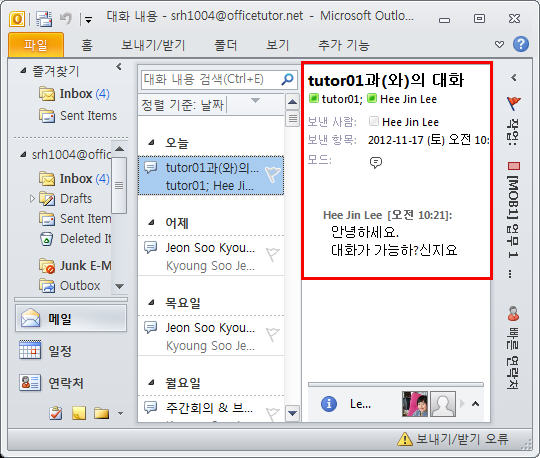Toggle flag on Thursday's Jeon Soo Kyou item
The image size is (540, 458).
click(272, 334)
